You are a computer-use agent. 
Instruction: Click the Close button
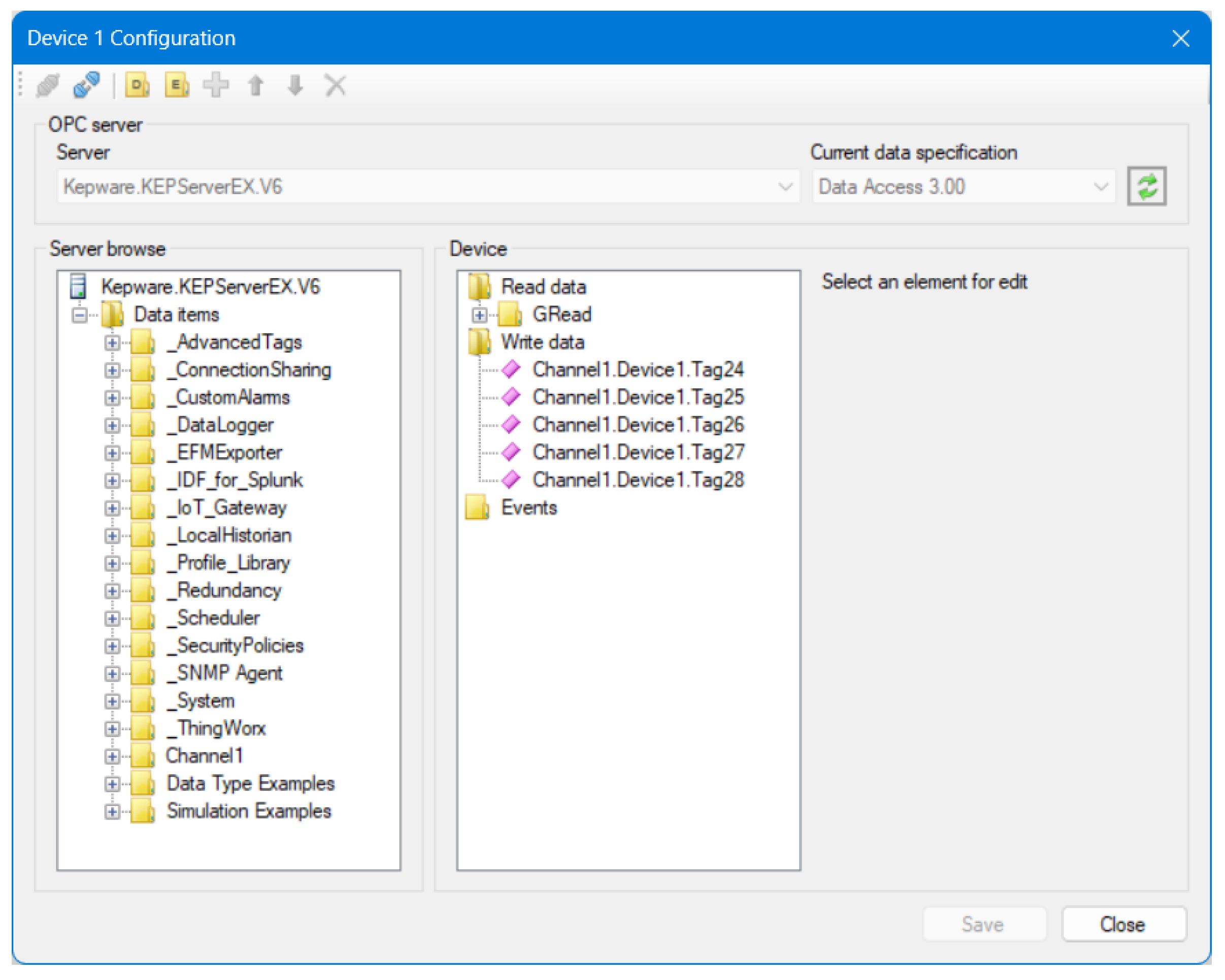(1123, 925)
